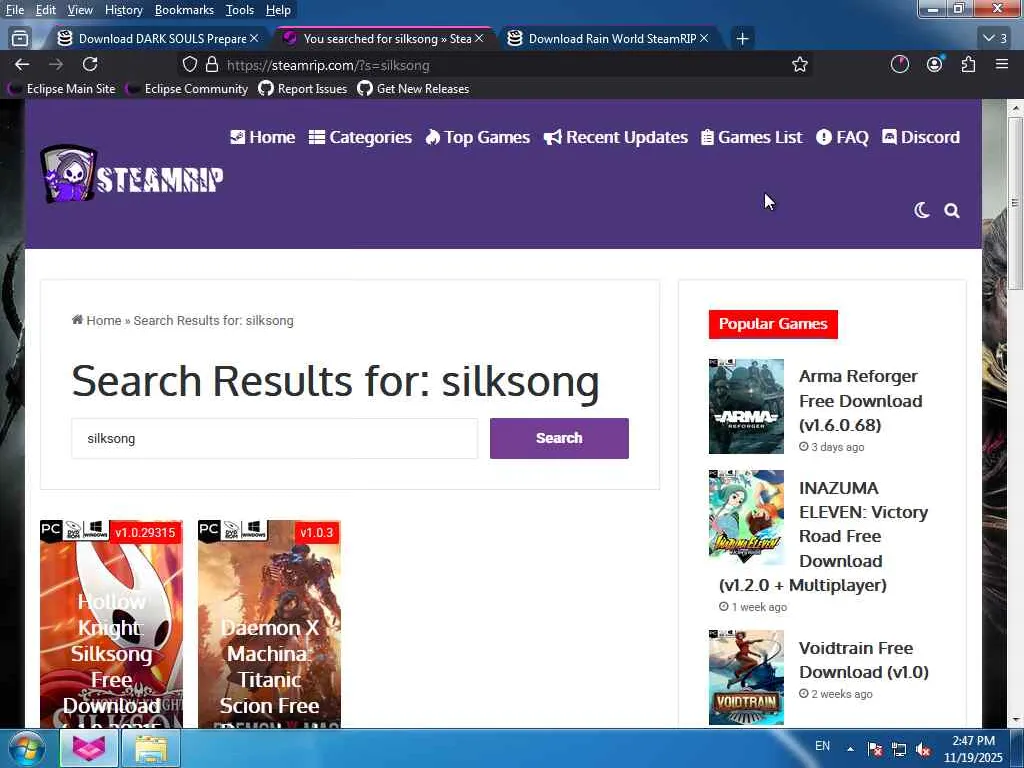The width and height of the screenshot is (1024, 768).
Task: Open Recent Updates page
Action: pyautogui.click(x=616, y=137)
